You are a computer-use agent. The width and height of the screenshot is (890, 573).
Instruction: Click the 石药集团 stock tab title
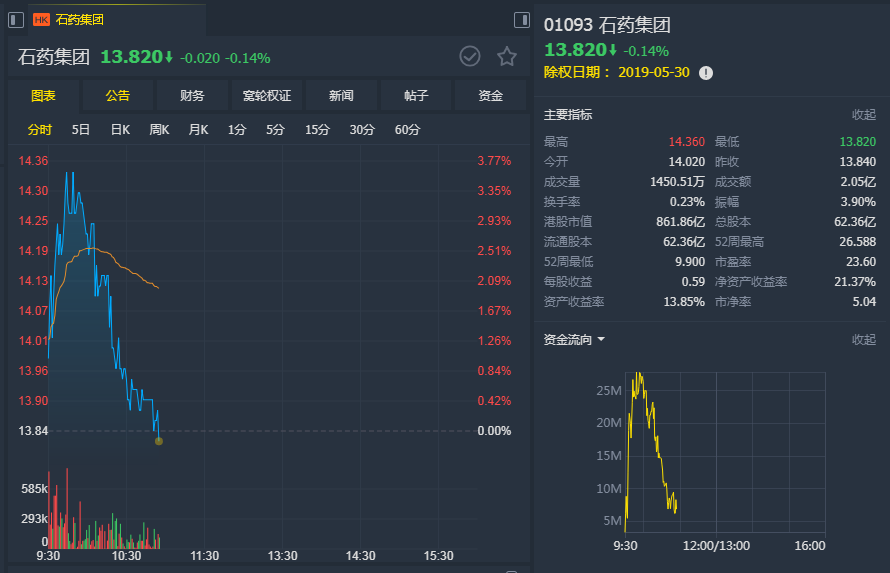tap(79, 20)
